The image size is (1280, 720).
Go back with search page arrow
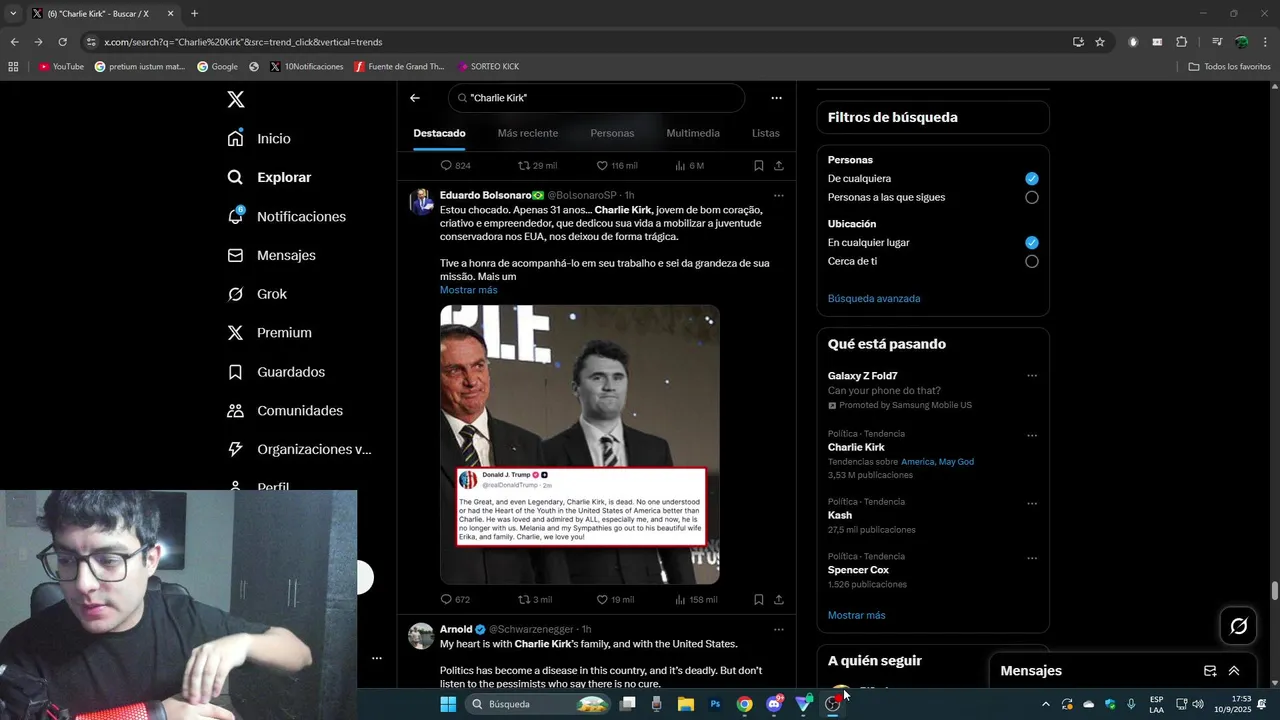click(415, 98)
